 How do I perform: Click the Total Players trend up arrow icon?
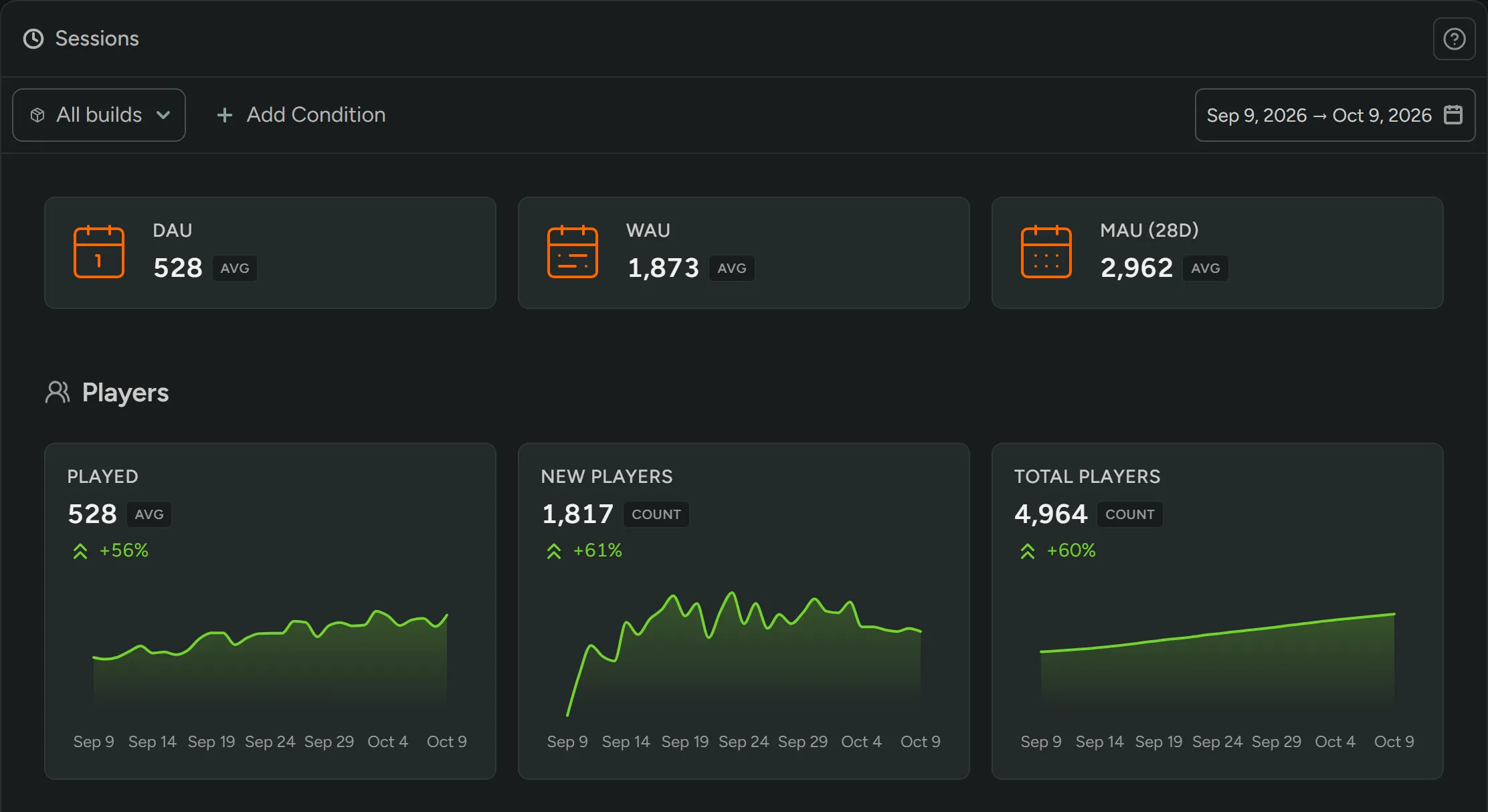tap(1028, 551)
